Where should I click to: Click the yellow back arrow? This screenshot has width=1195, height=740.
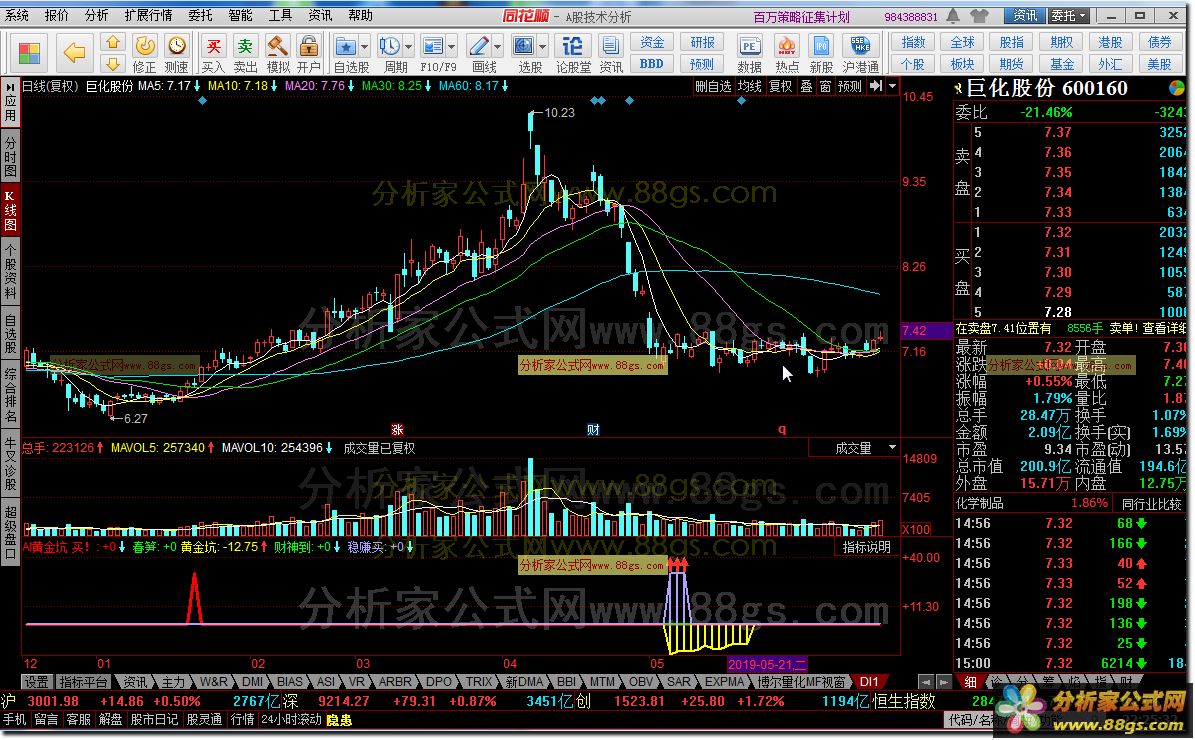(74, 52)
